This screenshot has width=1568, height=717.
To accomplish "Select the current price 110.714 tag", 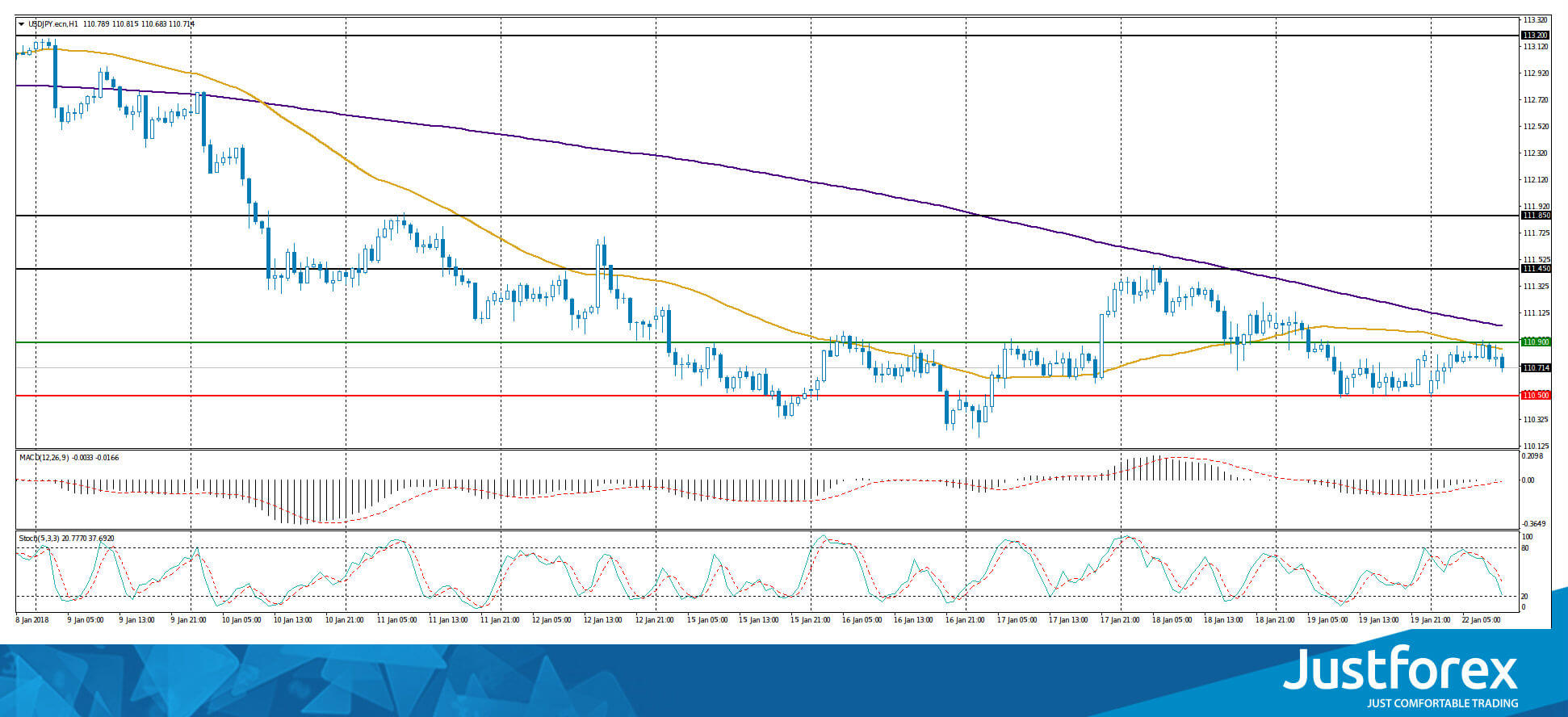I will (1535, 368).
